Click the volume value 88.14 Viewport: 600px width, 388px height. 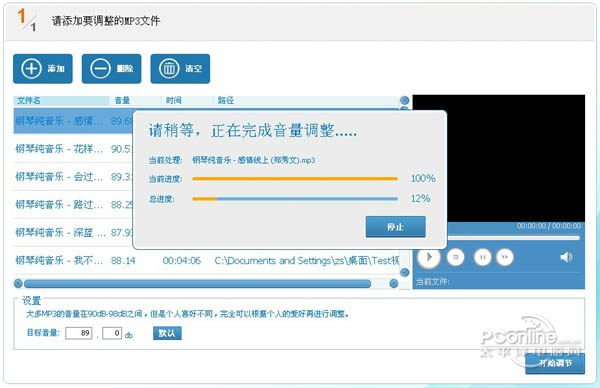tap(123, 261)
